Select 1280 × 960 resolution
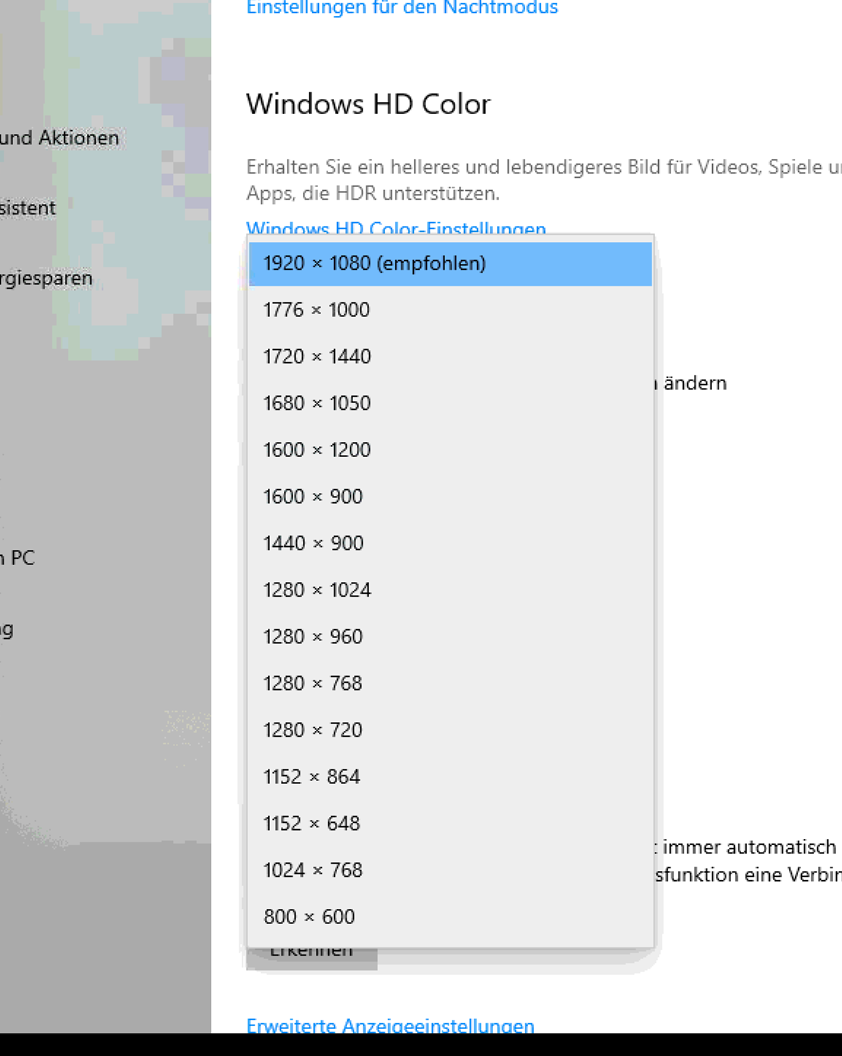 coord(450,636)
